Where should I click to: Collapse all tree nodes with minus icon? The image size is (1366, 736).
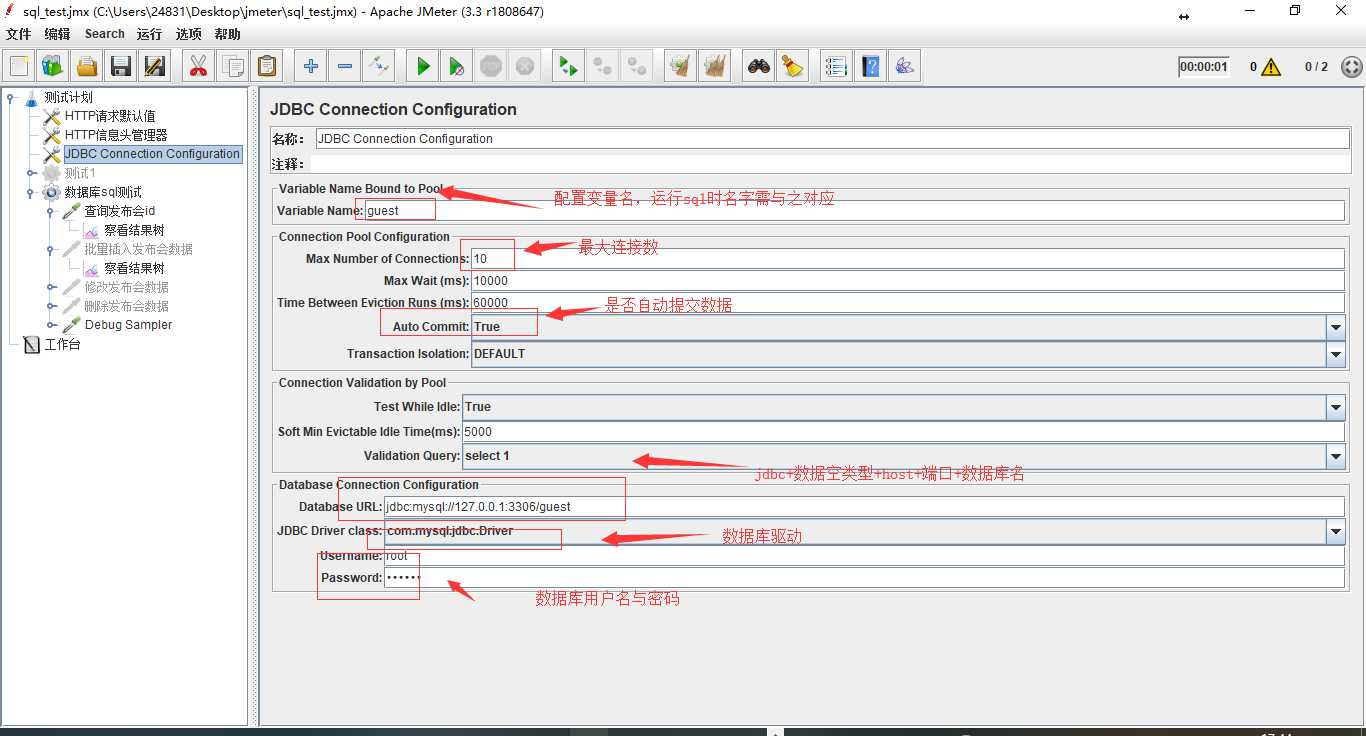(x=345, y=66)
